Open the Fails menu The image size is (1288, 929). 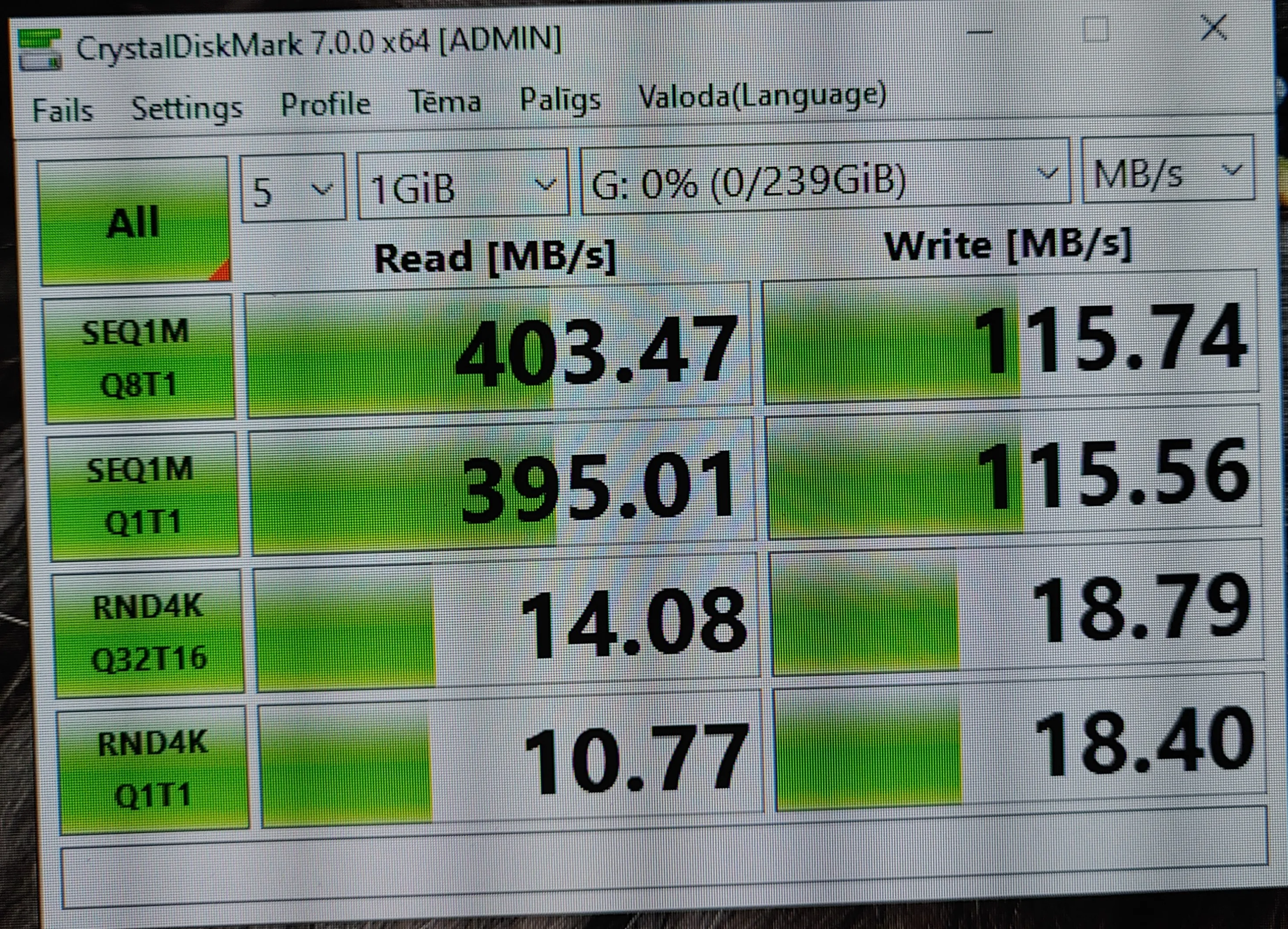coord(62,110)
